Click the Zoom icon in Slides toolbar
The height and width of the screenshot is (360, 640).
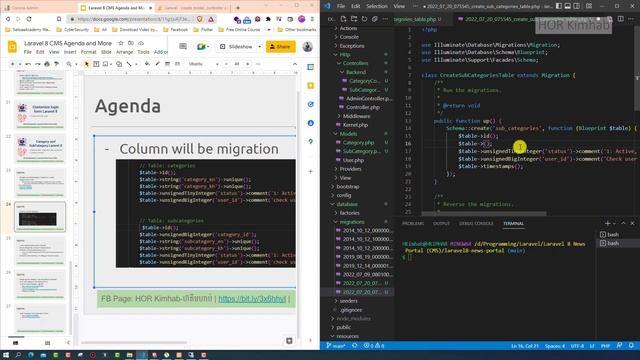click(x=69, y=64)
